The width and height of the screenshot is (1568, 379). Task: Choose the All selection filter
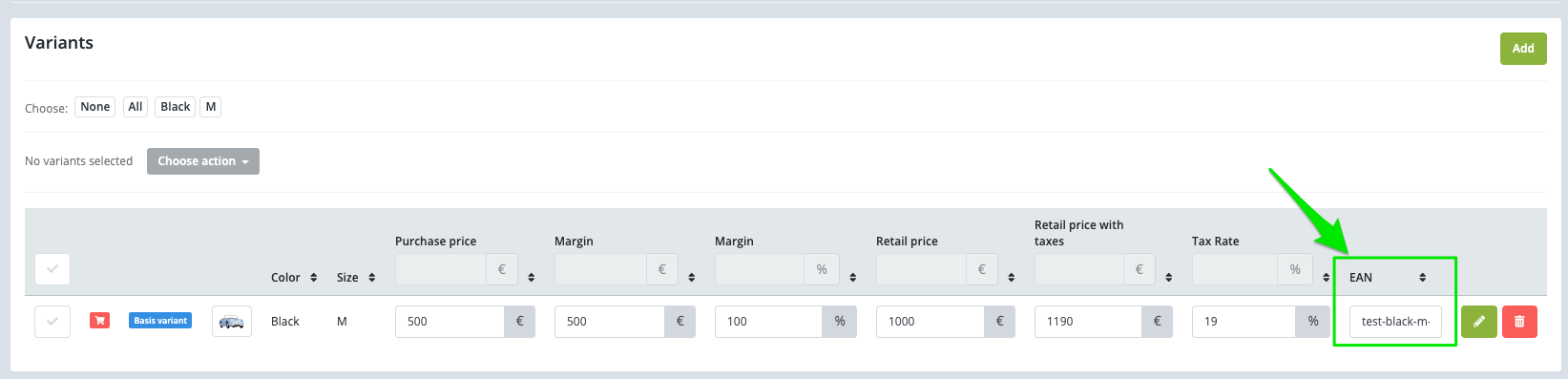click(136, 107)
